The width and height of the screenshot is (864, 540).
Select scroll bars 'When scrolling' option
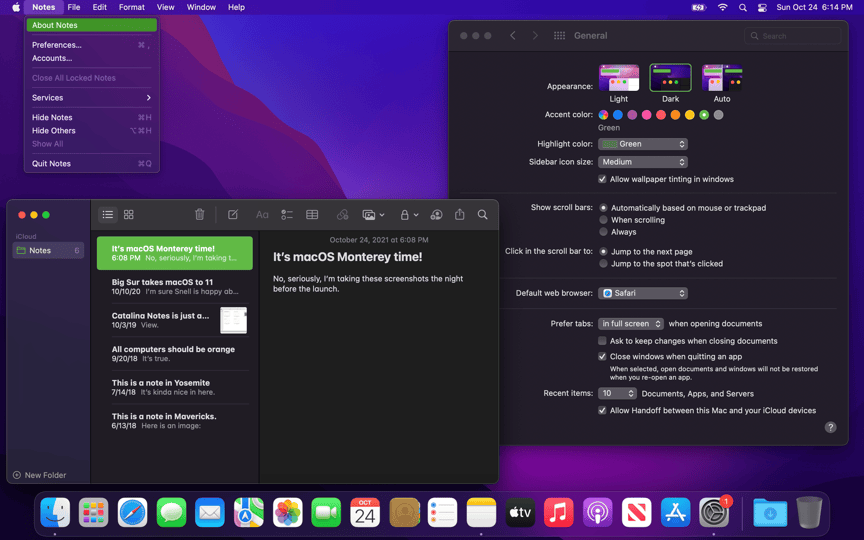click(x=603, y=220)
